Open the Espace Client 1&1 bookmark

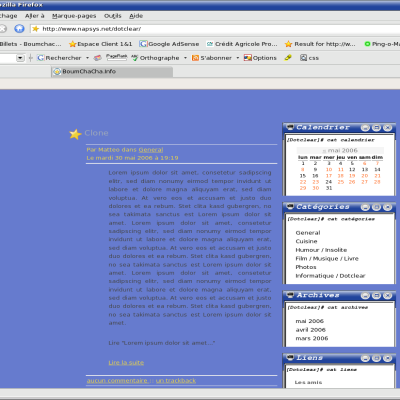[x=101, y=44]
